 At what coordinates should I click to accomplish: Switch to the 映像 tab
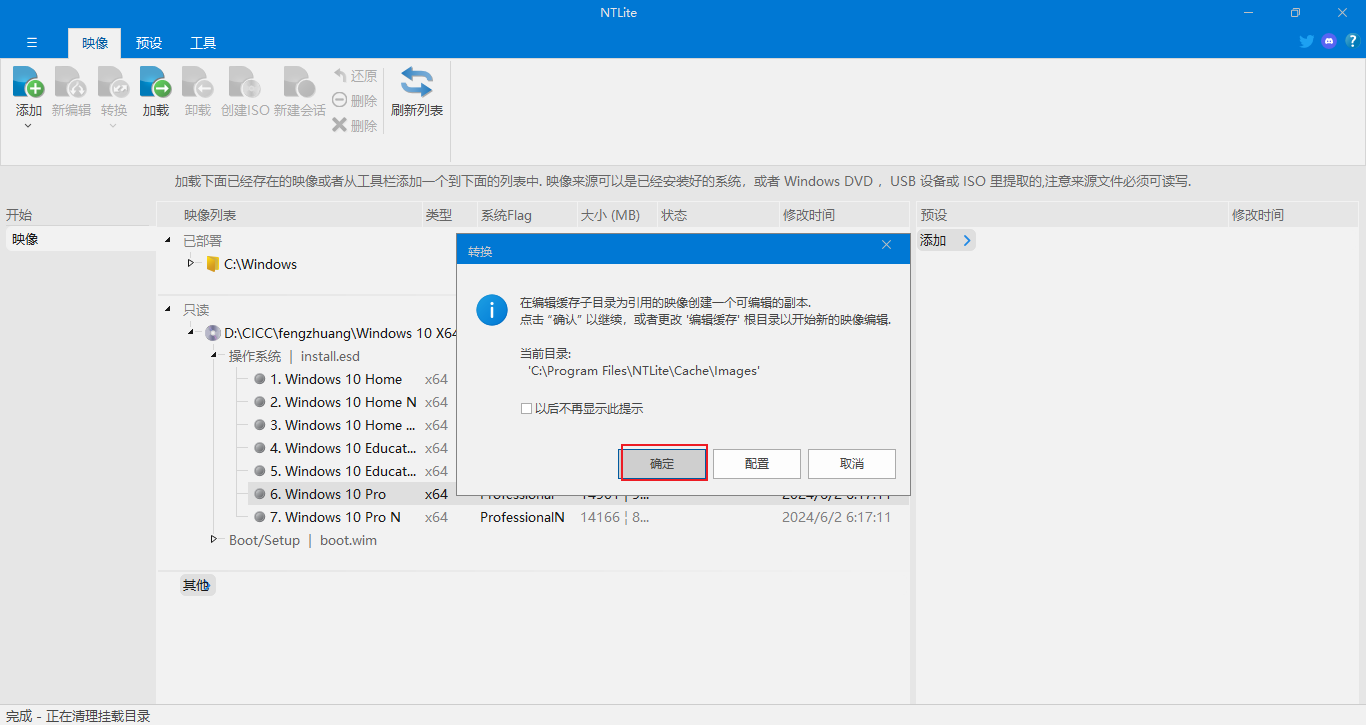tap(95, 43)
